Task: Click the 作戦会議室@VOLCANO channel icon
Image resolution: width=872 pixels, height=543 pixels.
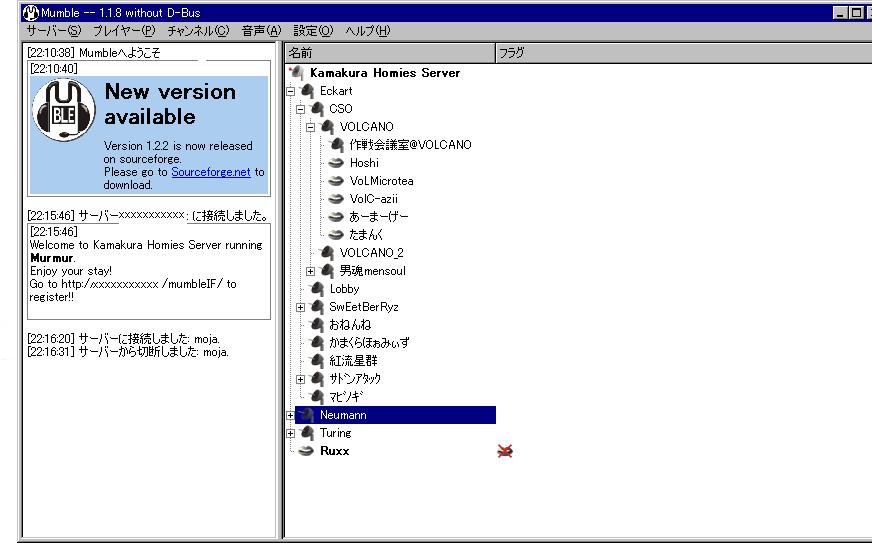Action: [x=336, y=145]
